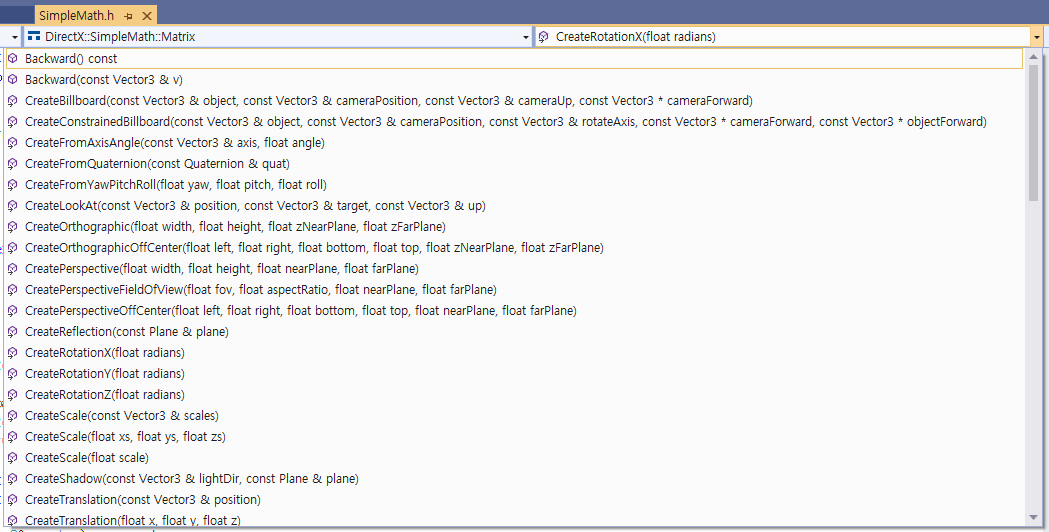1049x532 pixels.
Task: Open the project scope dropdown arrow
Action: (15, 37)
